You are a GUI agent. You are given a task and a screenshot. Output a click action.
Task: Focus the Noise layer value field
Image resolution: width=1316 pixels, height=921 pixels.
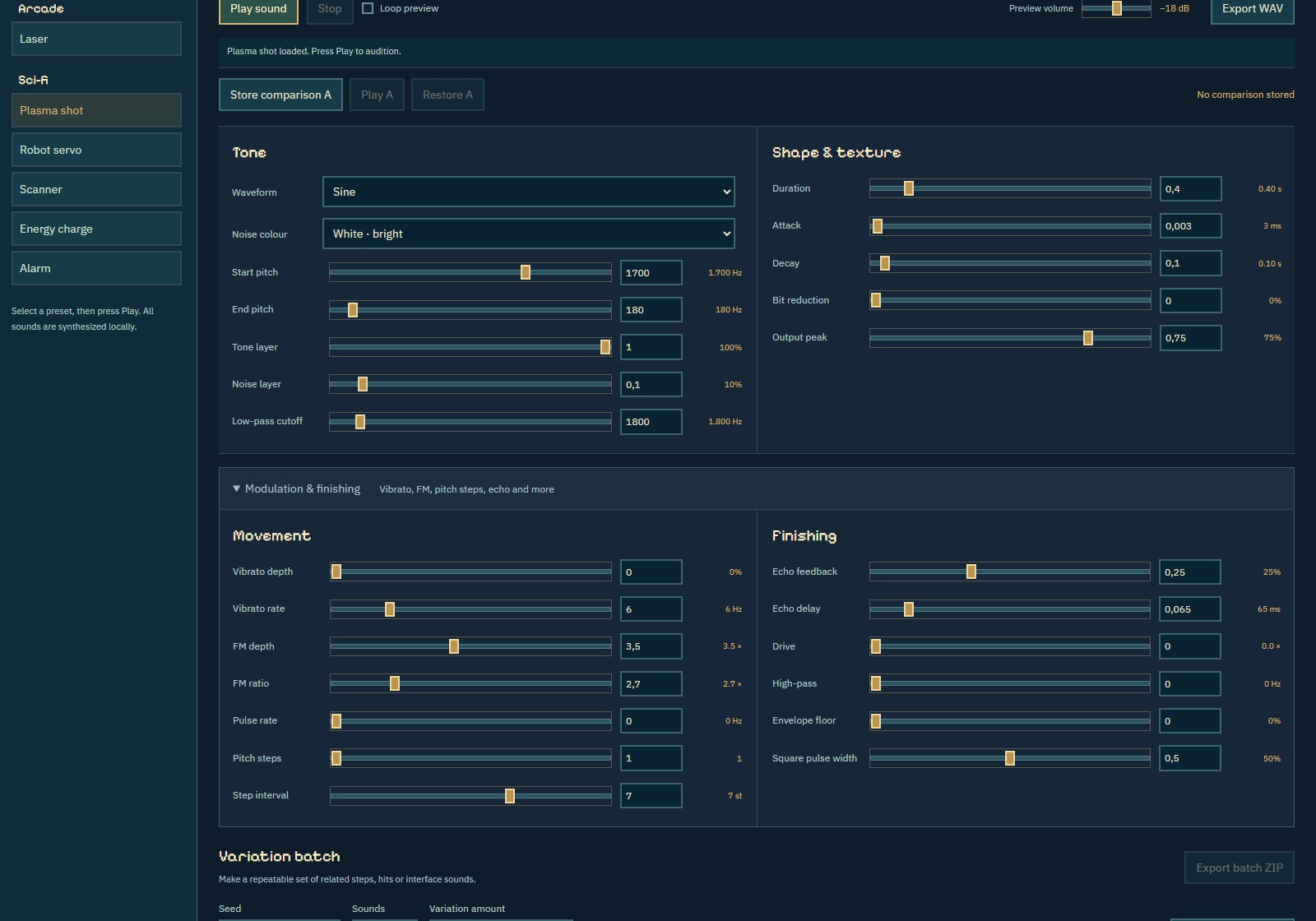tap(651, 385)
